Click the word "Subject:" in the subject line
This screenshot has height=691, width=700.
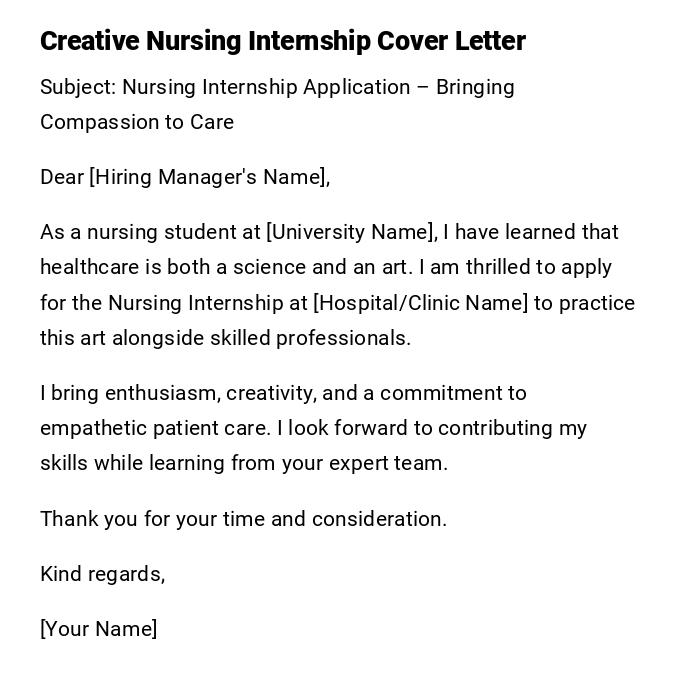[78, 87]
